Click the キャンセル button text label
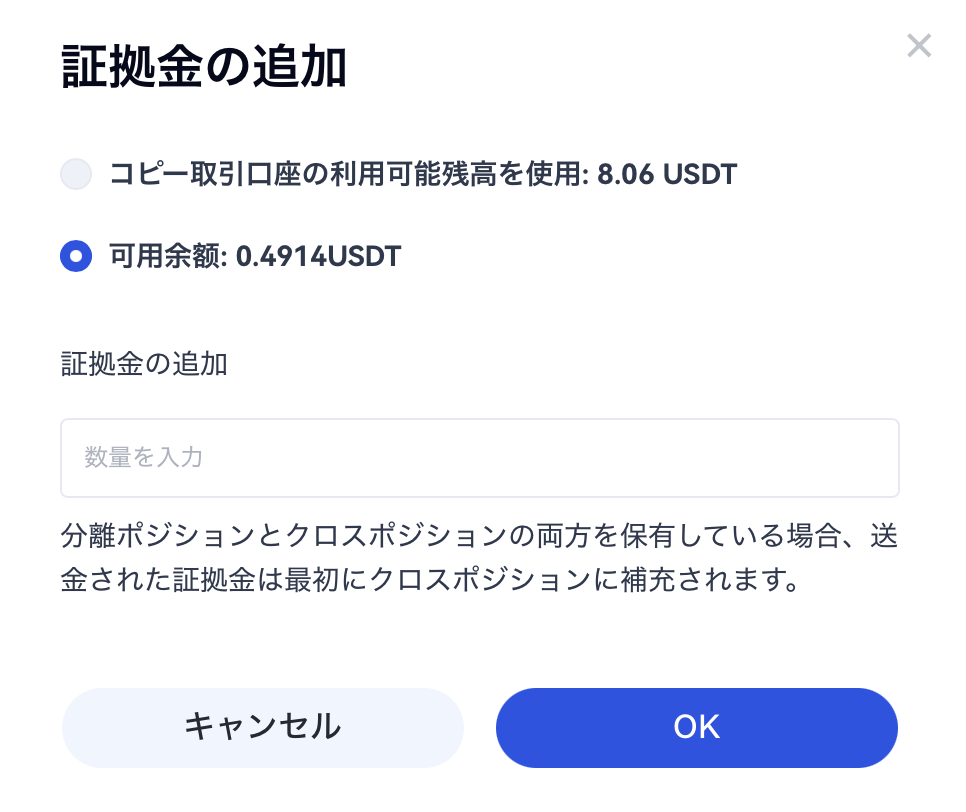 click(262, 727)
